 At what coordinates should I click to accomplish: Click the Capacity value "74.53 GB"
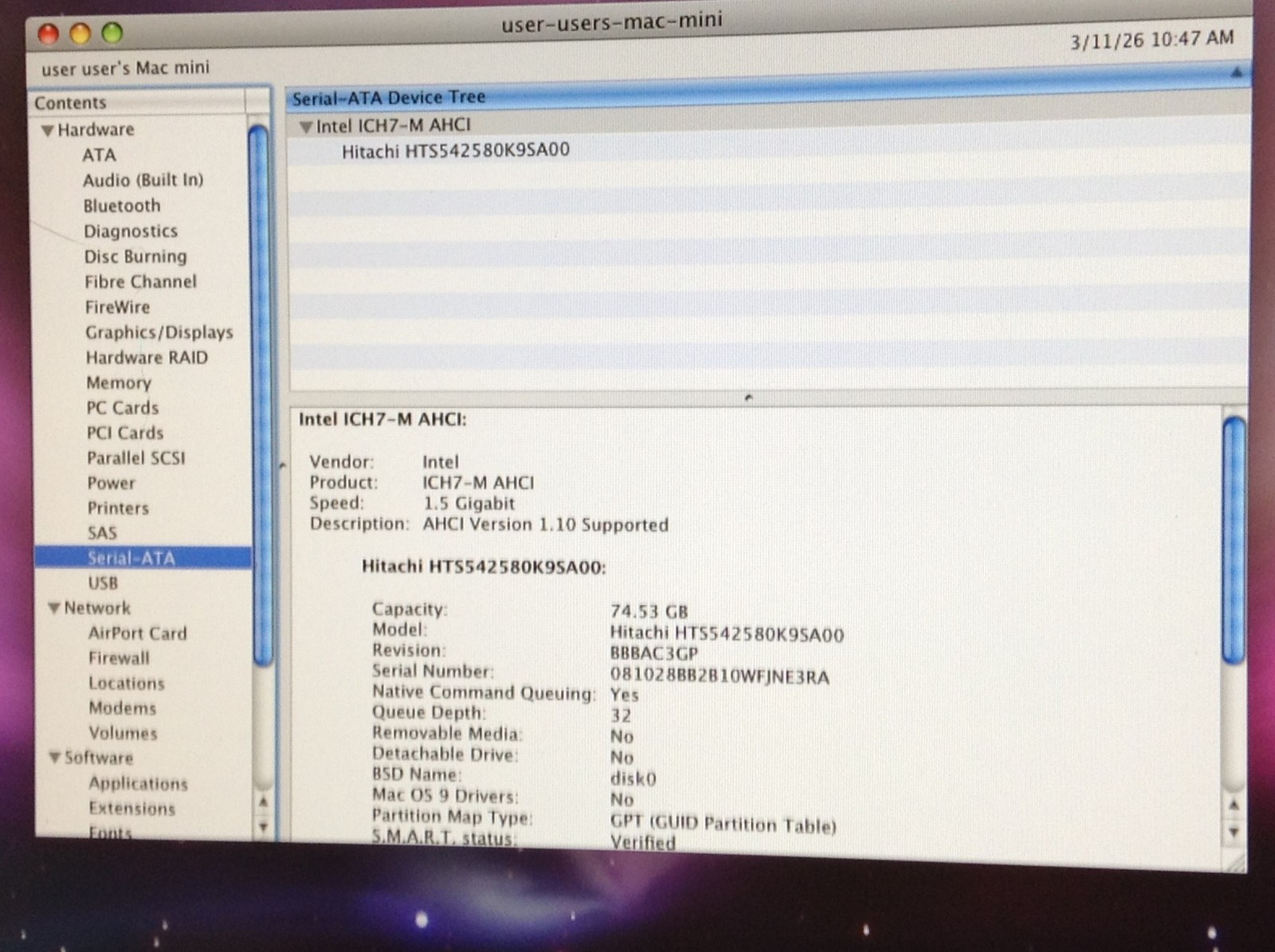(x=649, y=611)
